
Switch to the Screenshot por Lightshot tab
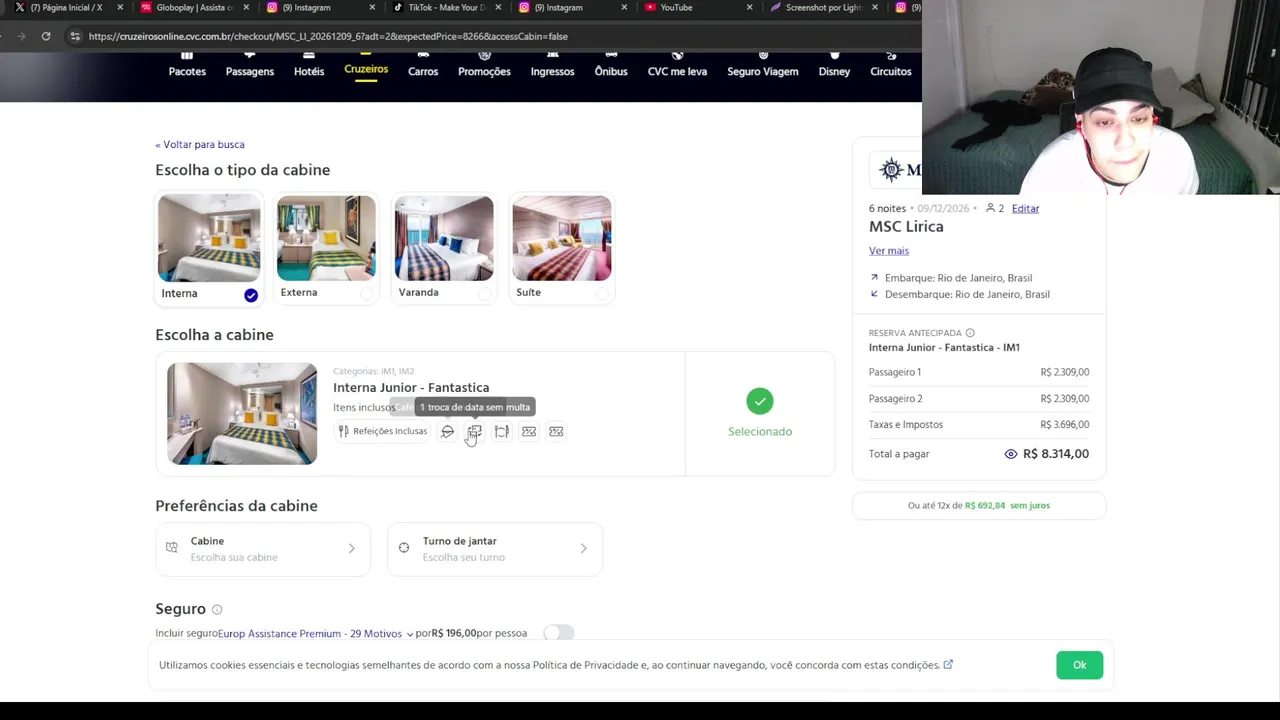822,7
